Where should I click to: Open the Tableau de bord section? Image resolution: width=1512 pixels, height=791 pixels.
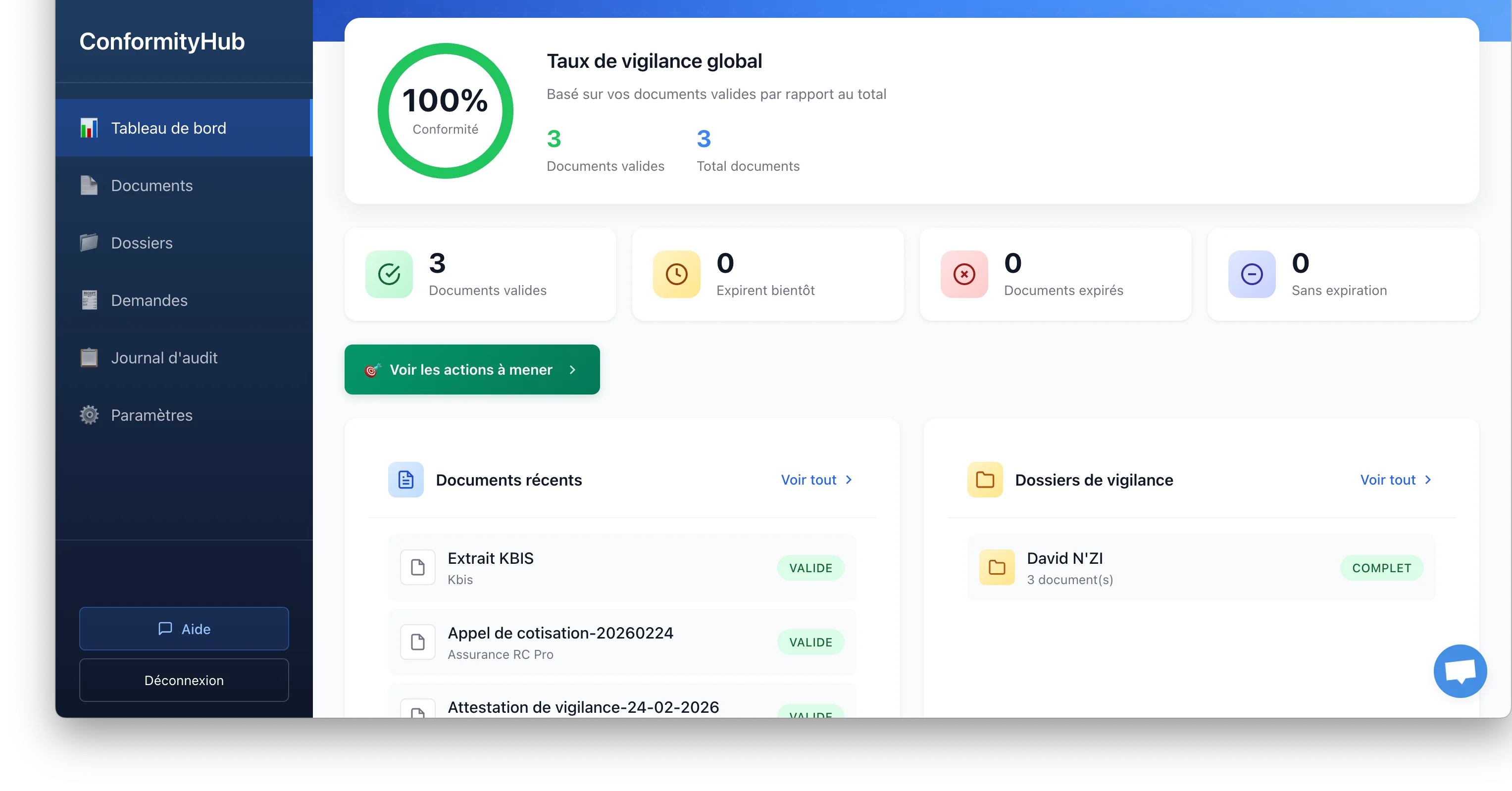168,128
